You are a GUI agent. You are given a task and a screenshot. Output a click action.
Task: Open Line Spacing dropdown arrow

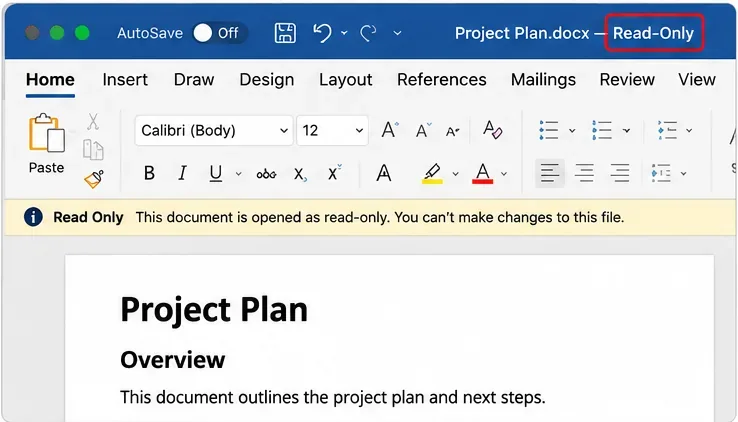[683, 174]
